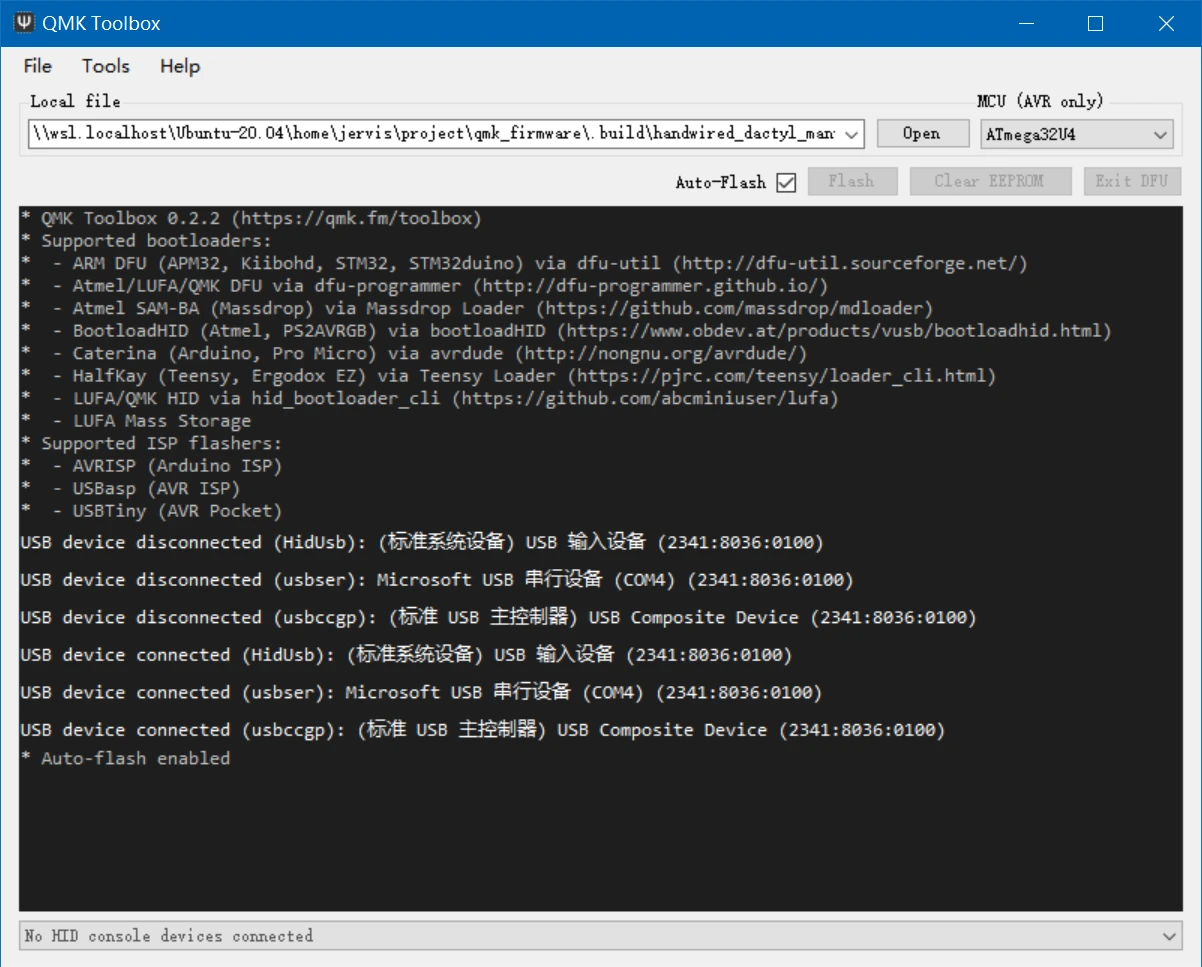Click the 'MCU (AVR only)' label
Screen dimensions: 1202x967
pyautogui.click(x=1040, y=101)
